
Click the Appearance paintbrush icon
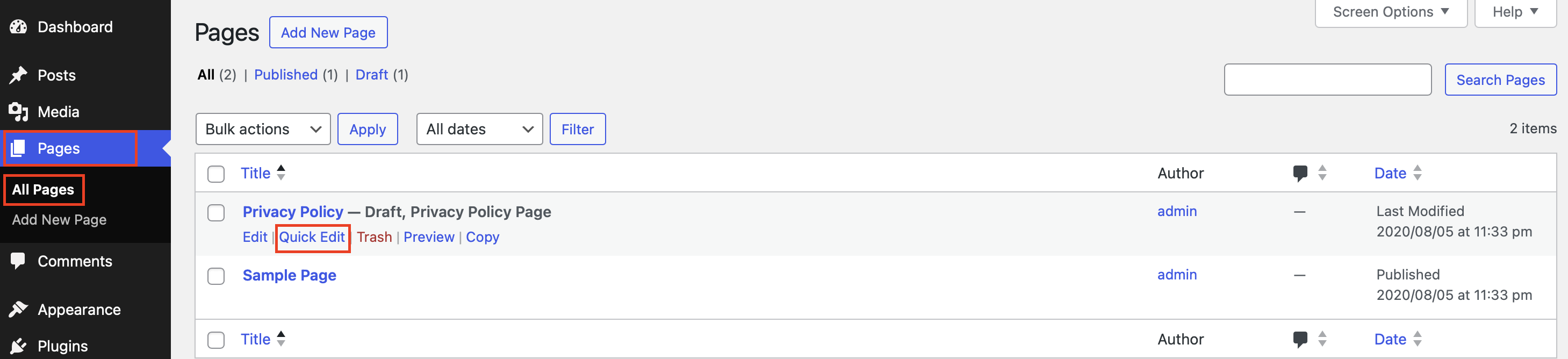click(18, 310)
